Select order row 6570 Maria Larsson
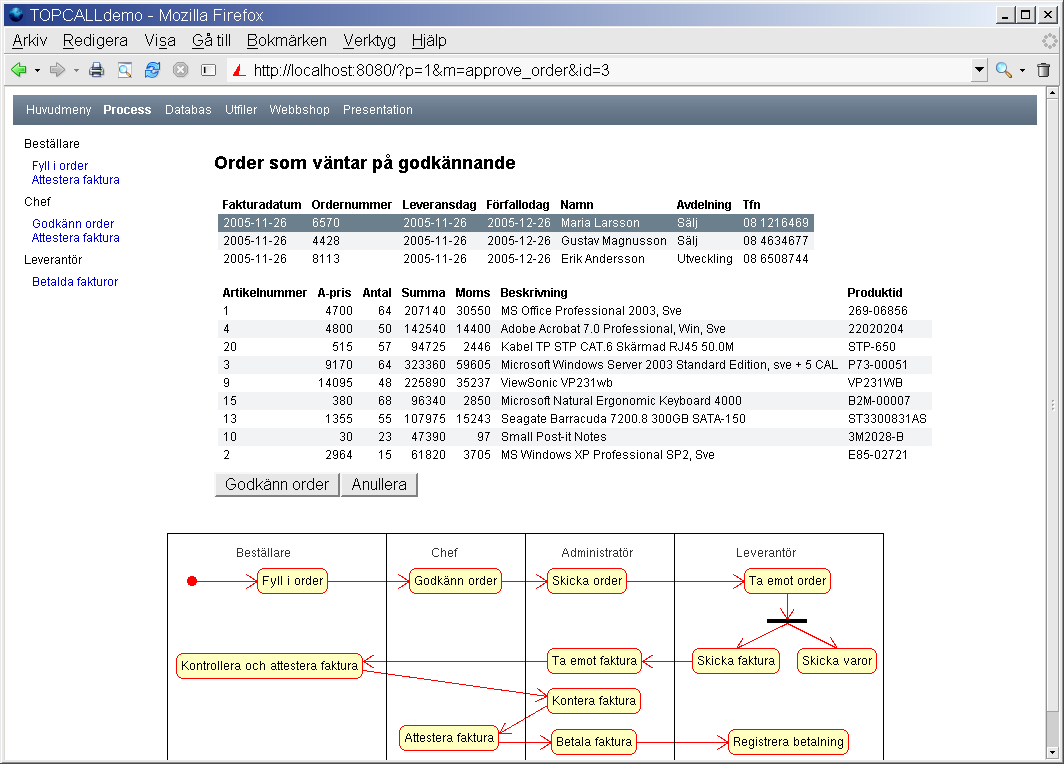This screenshot has width=1064, height=764. (516, 223)
